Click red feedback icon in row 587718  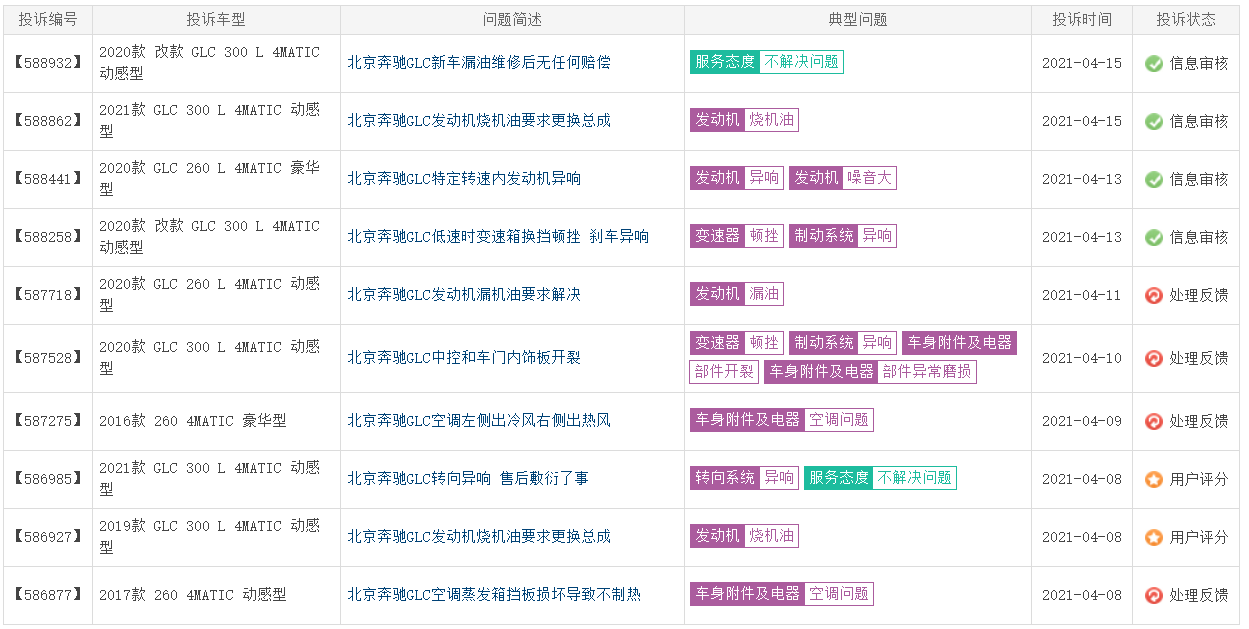(x=1154, y=295)
